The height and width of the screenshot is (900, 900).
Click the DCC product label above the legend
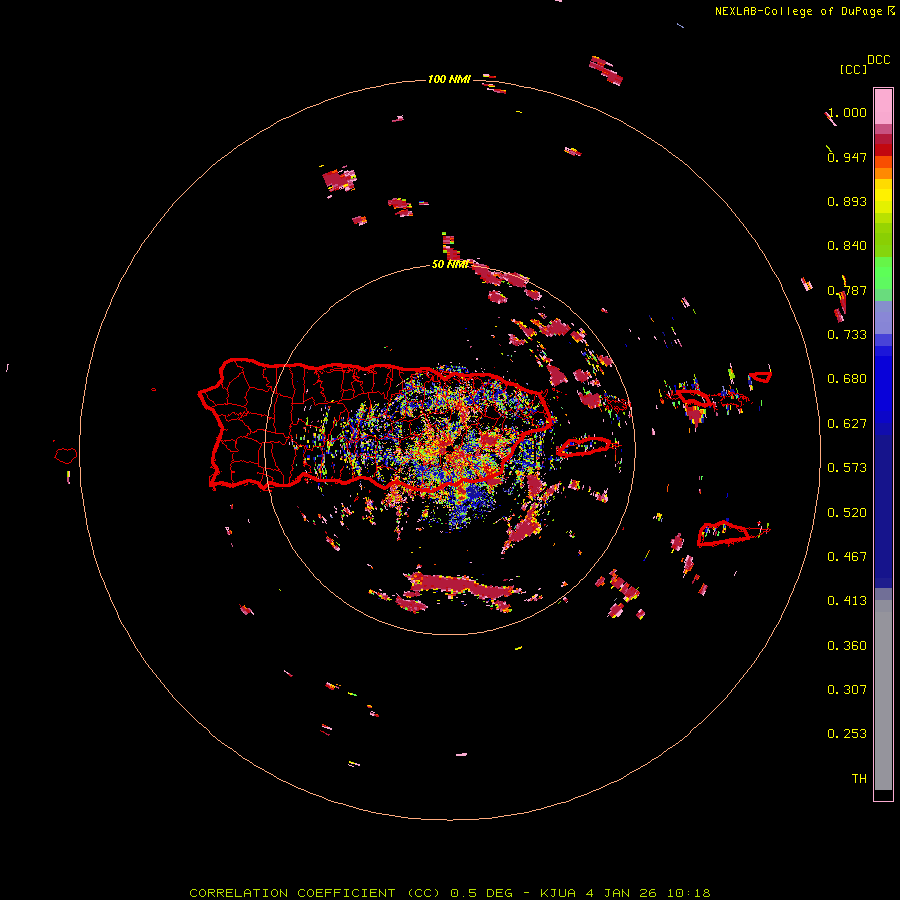pos(879,60)
